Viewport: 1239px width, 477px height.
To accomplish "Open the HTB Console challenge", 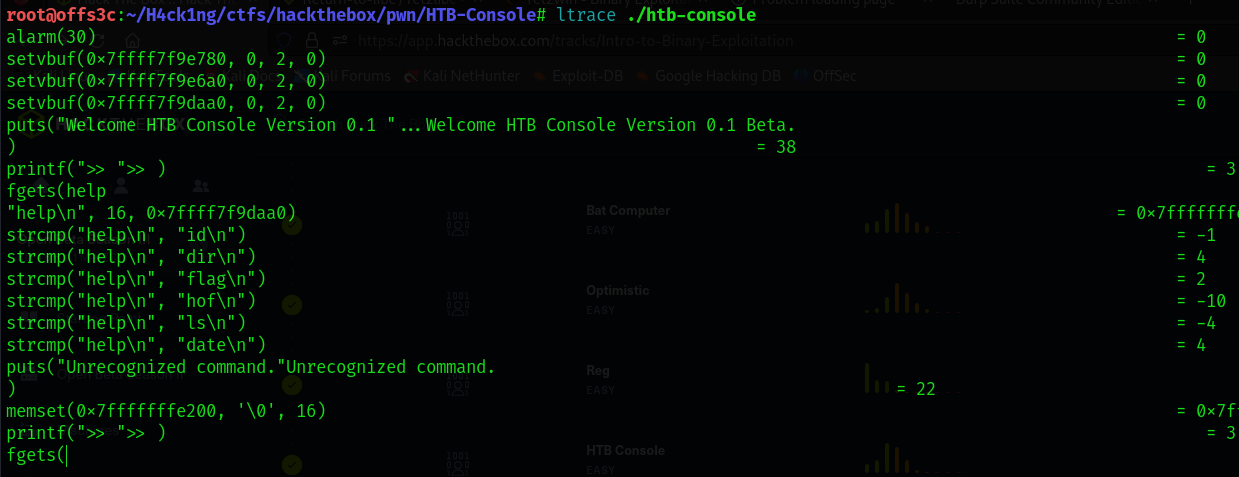I will [x=625, y=451].
